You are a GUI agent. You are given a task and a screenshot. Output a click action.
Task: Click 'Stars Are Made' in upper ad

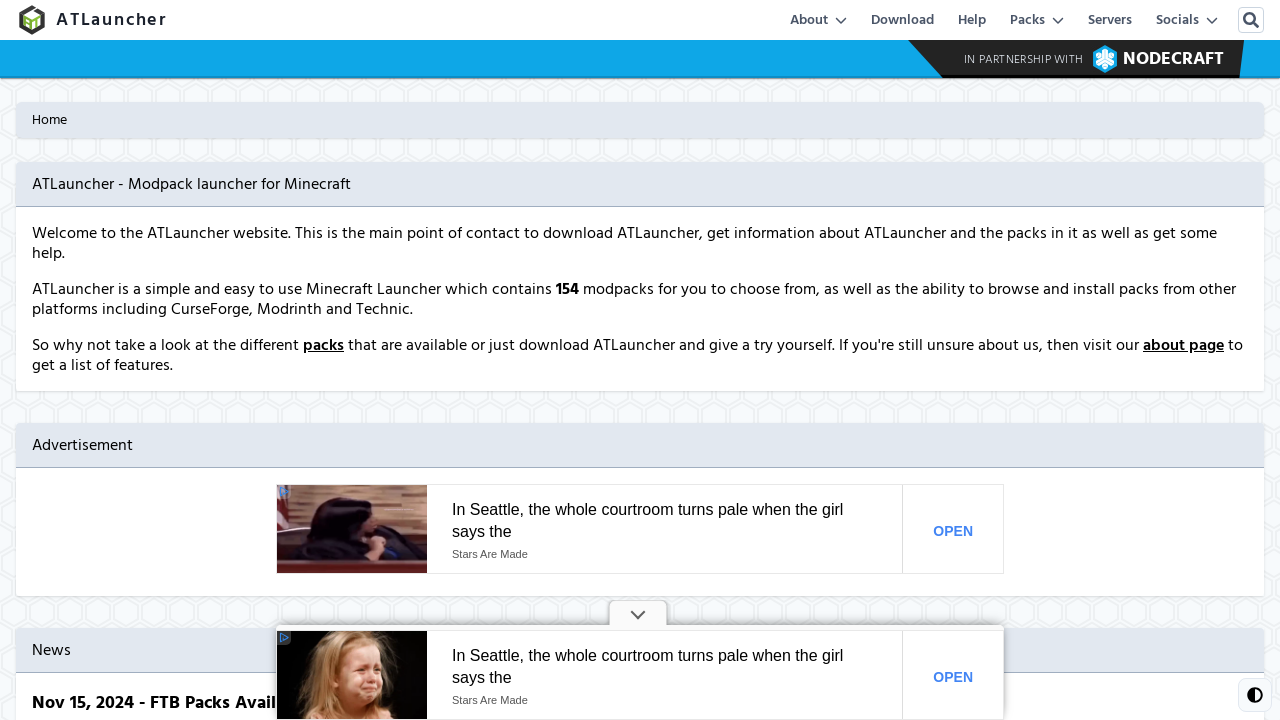(490, 554)
